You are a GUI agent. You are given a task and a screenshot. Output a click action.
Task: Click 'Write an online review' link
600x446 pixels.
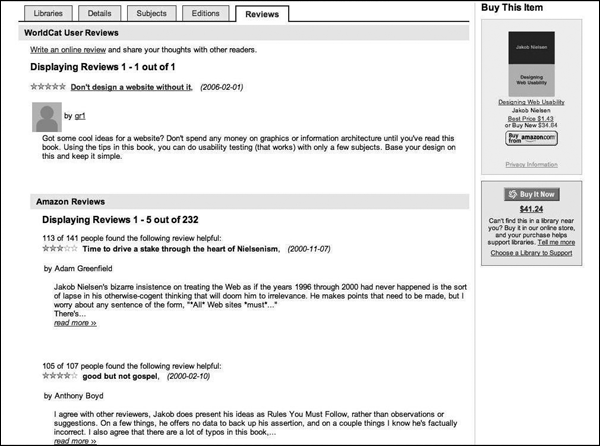(67, 49)
